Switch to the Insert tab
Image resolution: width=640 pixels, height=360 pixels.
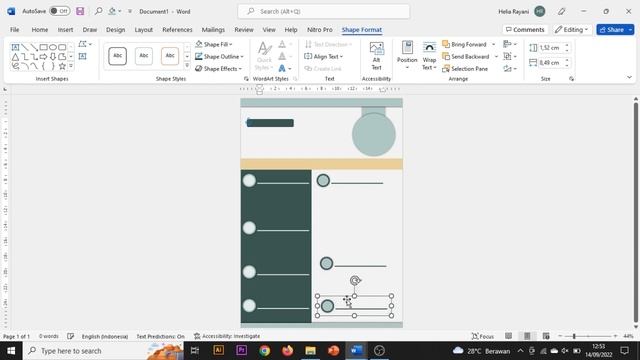click(65, 29)
